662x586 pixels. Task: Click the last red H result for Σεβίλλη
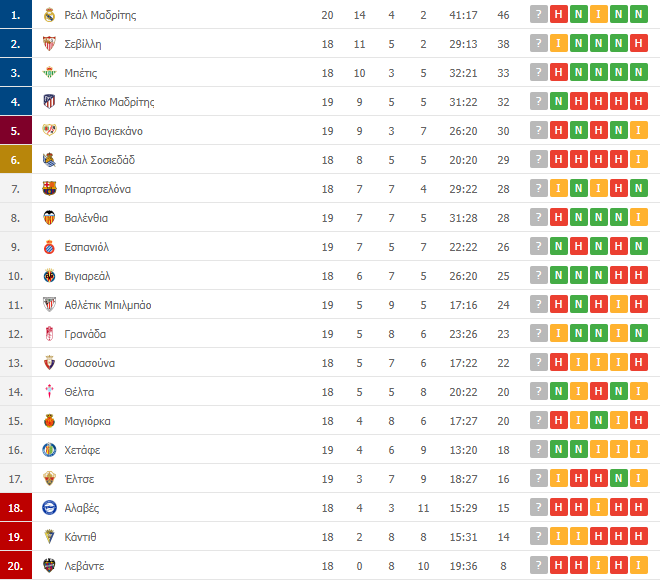point(638,43)
